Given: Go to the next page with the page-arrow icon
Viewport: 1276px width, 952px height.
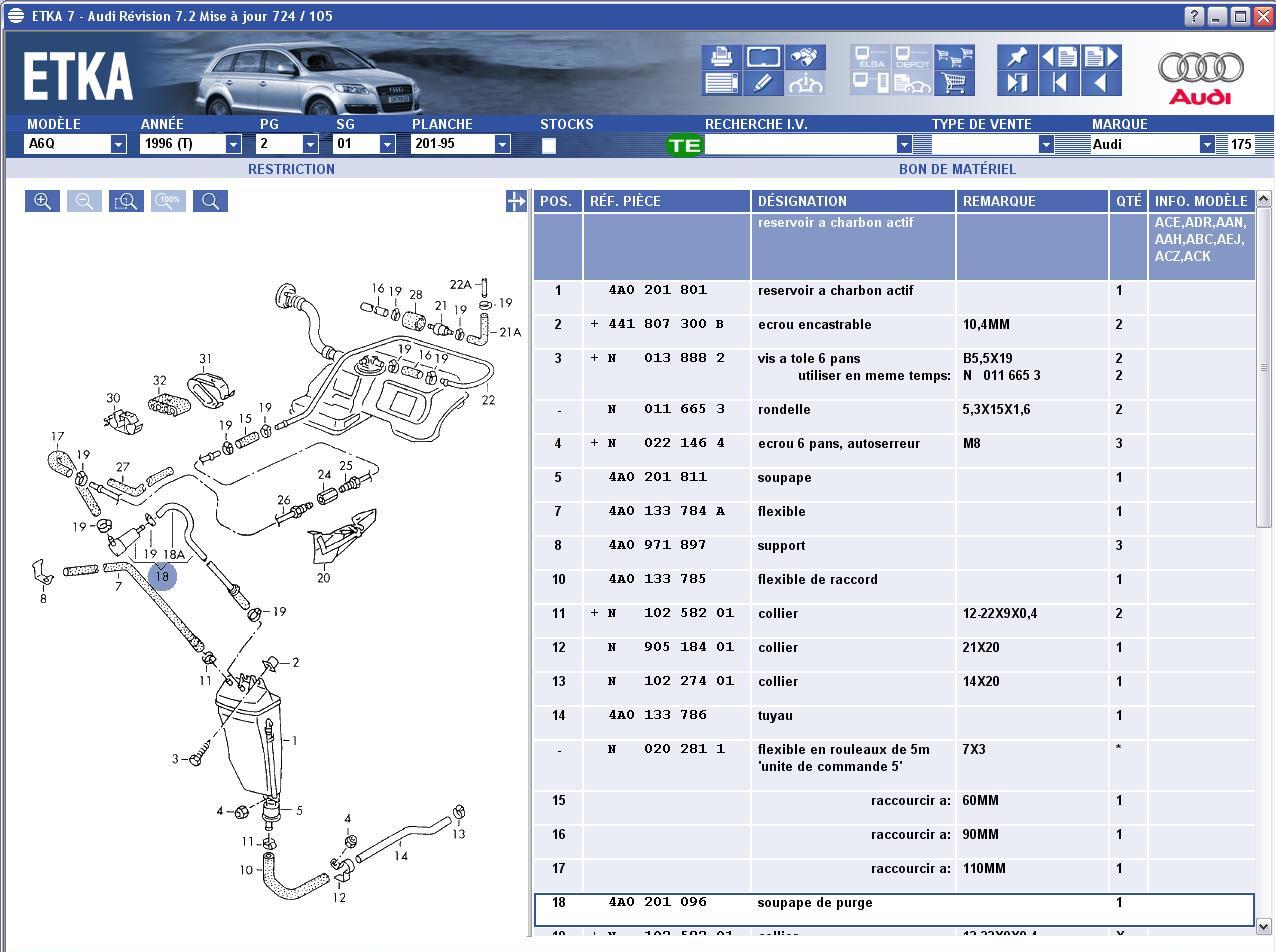Looking at the screenshot, I should [1101, 57].
